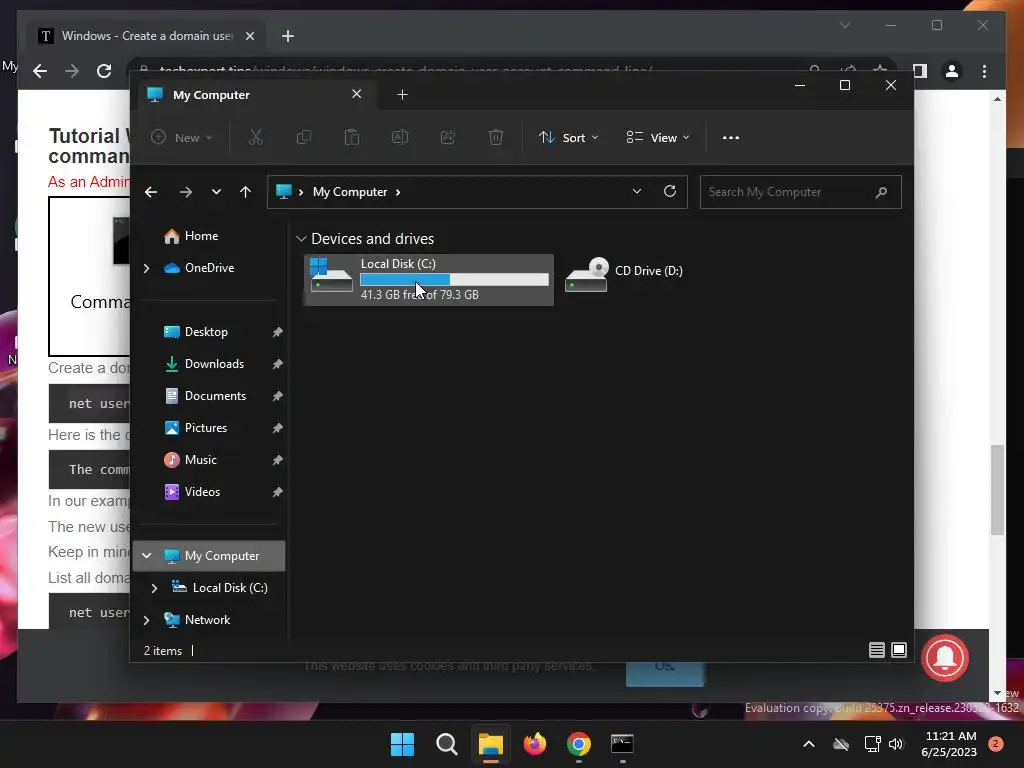Open CD Drive (D:)
Screen dimensions: 1024x768
tap(624, 276)
